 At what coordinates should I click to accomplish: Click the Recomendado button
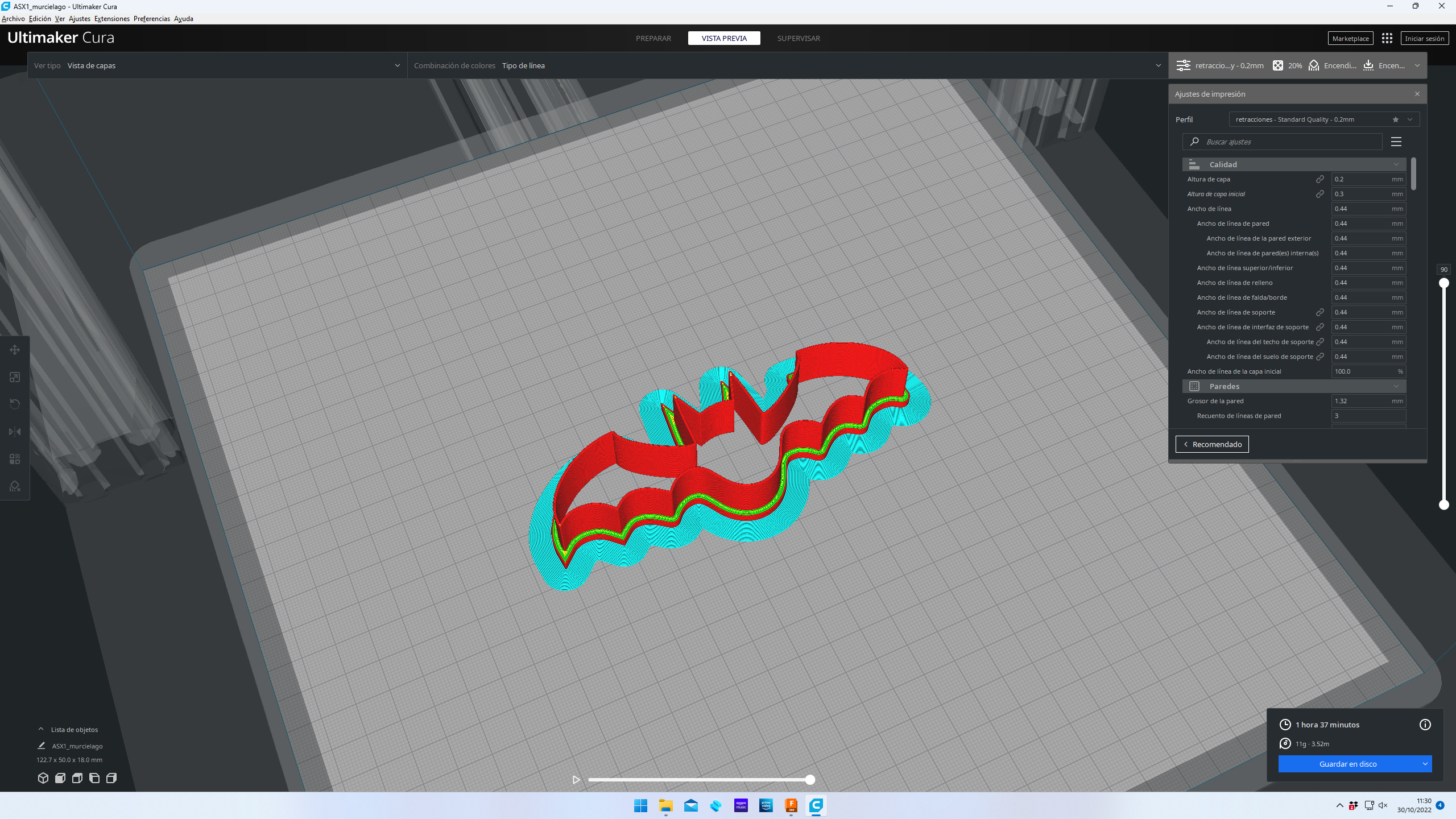tap(1212, 444)
